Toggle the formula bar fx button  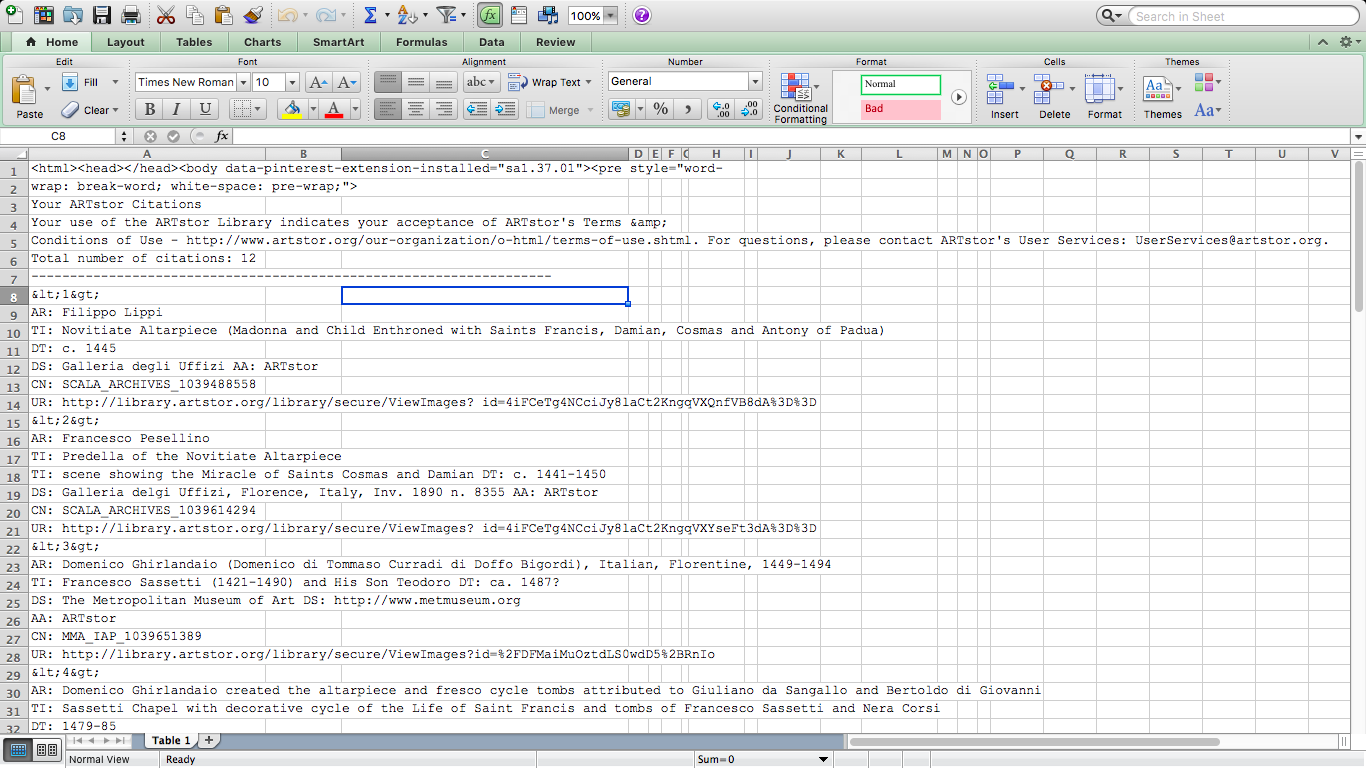click(490, 15)
